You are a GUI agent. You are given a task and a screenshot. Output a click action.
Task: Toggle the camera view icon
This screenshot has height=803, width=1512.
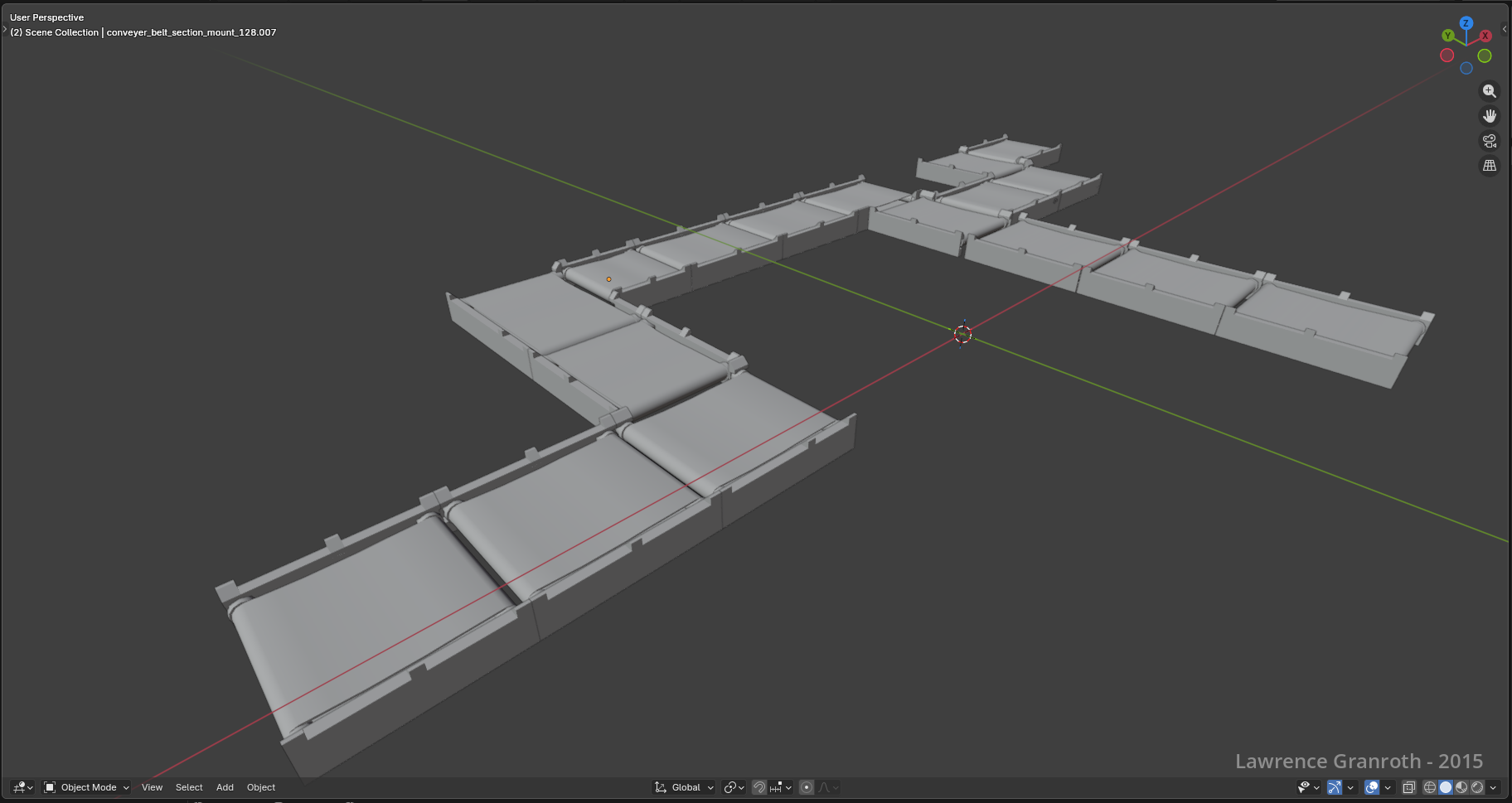[1489, 141]
